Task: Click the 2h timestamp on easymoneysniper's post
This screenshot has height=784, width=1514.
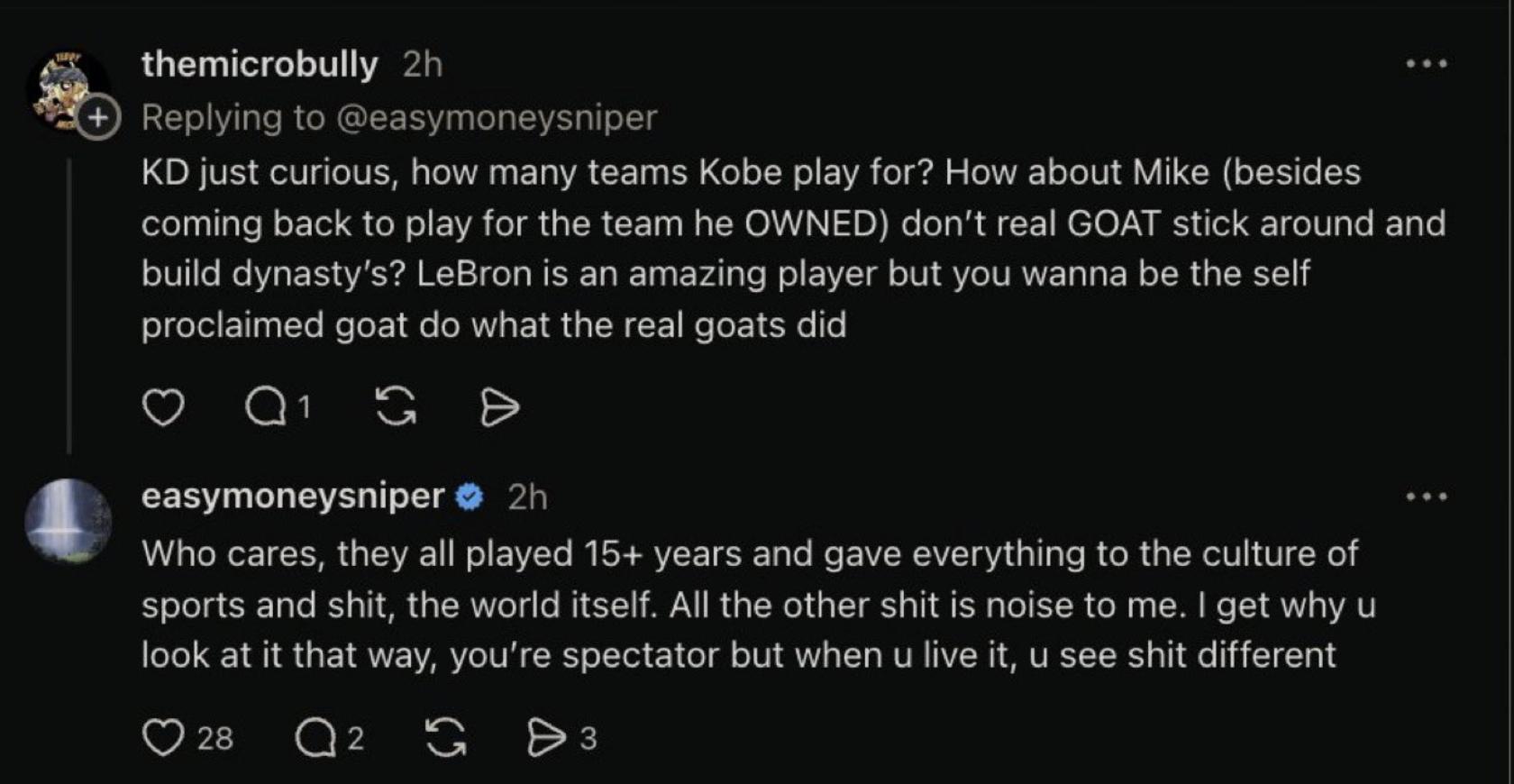Action: click(x=527, y=497)
